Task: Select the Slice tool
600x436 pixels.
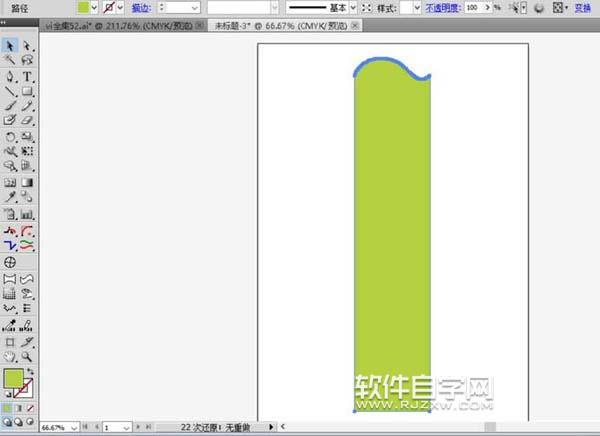Action: pos(27,342)
